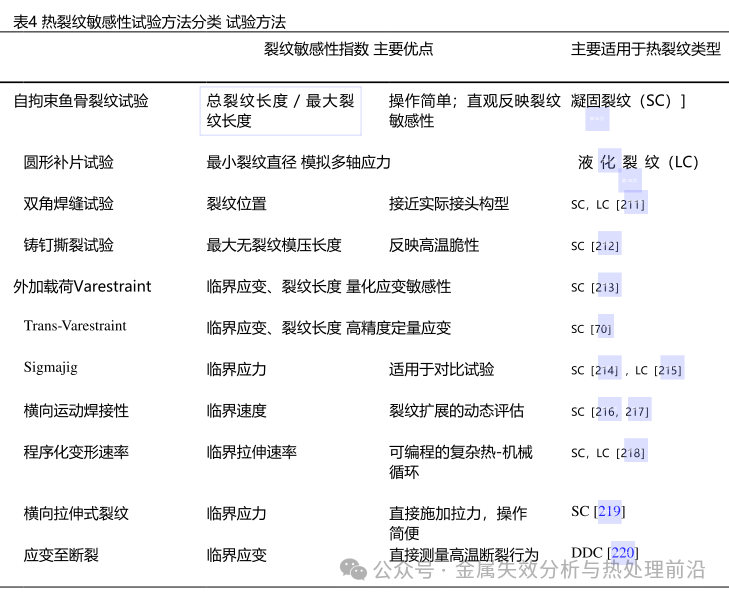Click the 外加载荷Varestraint row label
729x599 pixels.
82,286
